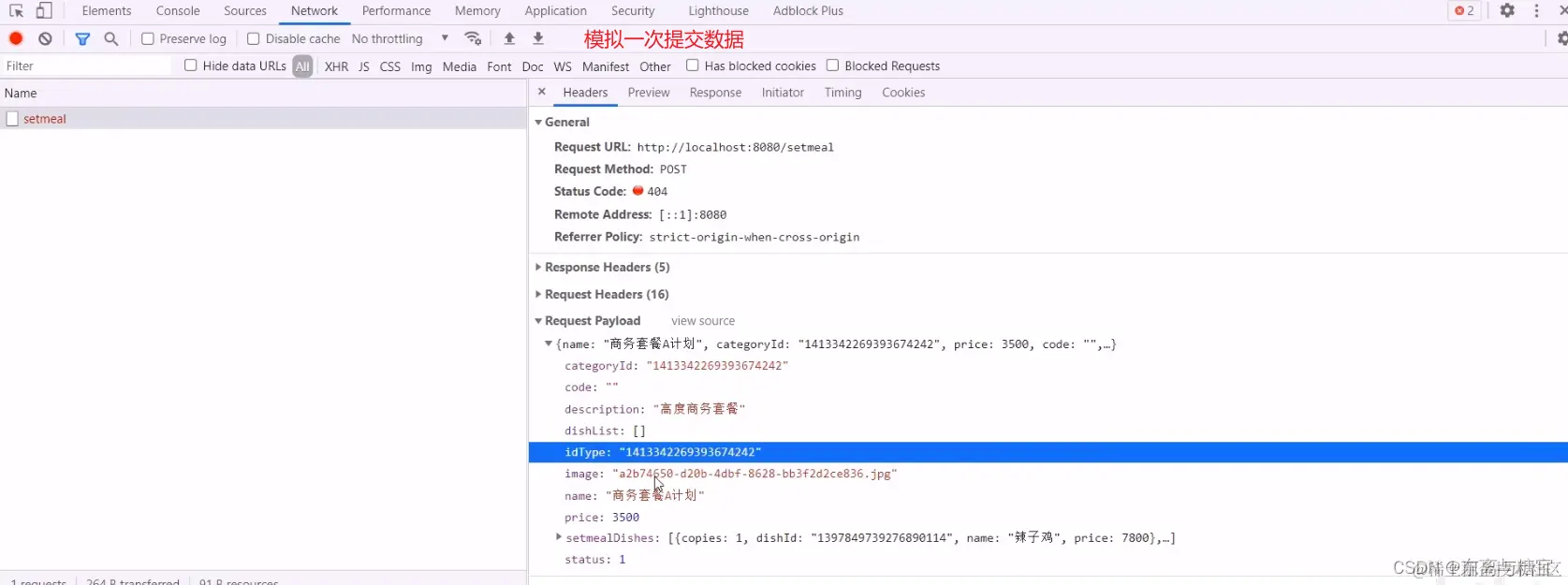Check Has blocked cookies filter
This screenshot has width=1568, height=585.
click(693, 66)
